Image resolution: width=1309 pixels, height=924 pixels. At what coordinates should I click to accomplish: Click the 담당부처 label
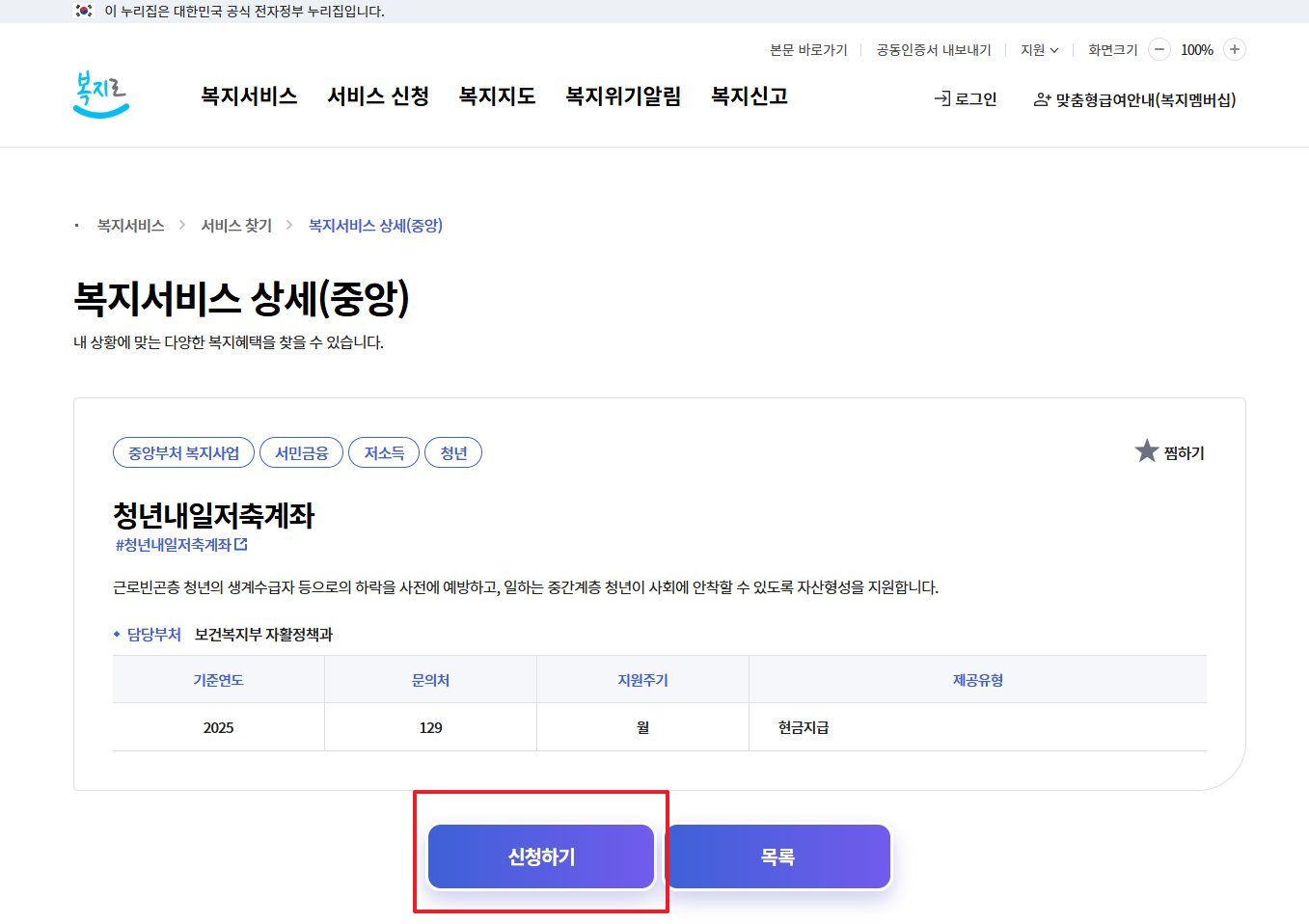click(x=153, y=635)
